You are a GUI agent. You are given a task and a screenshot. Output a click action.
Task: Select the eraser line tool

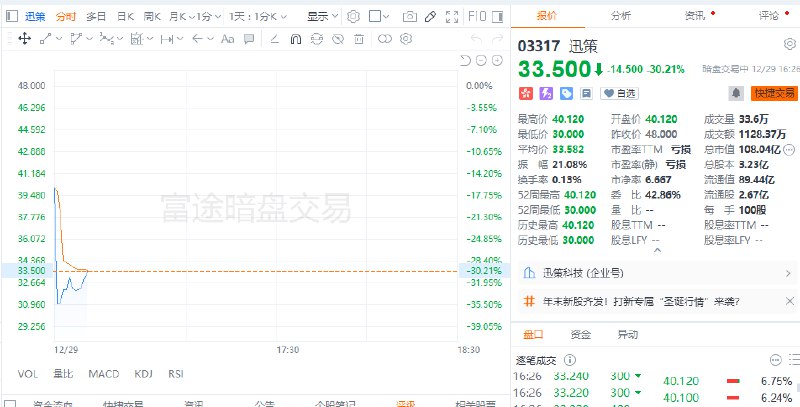(x=274, y=39)
